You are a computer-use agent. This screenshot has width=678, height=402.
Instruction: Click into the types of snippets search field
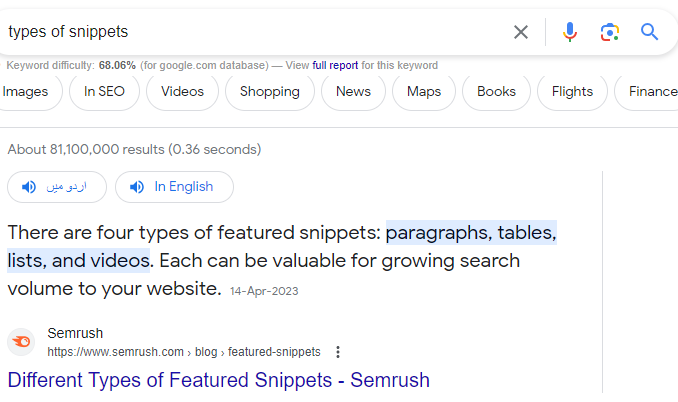point(255,32)
